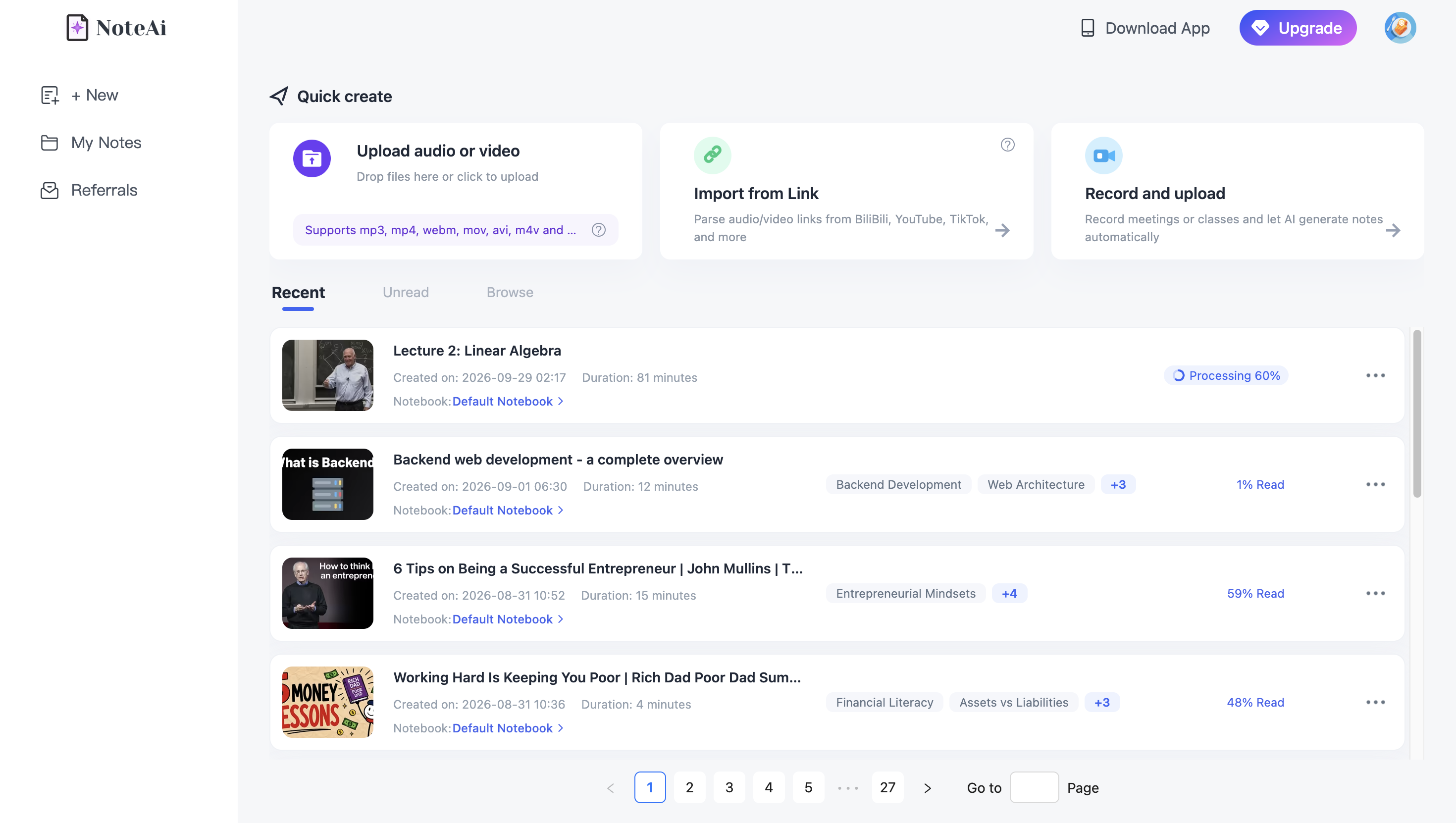Click the My Notes folder icon
Viewport: 1456px width, 823px height.
coord(50,143)
